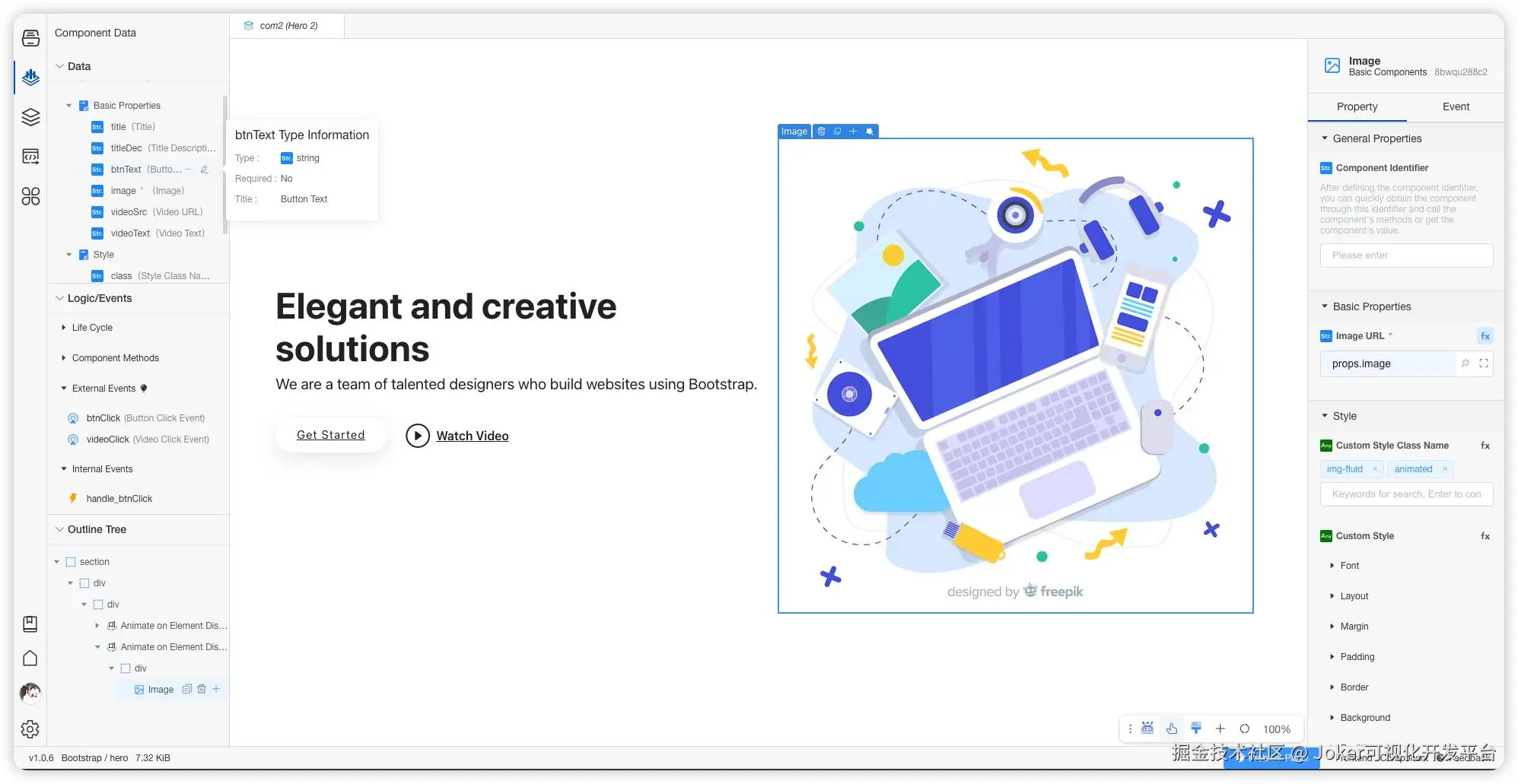Open the user avatar in the sidebar

point(30,693)
